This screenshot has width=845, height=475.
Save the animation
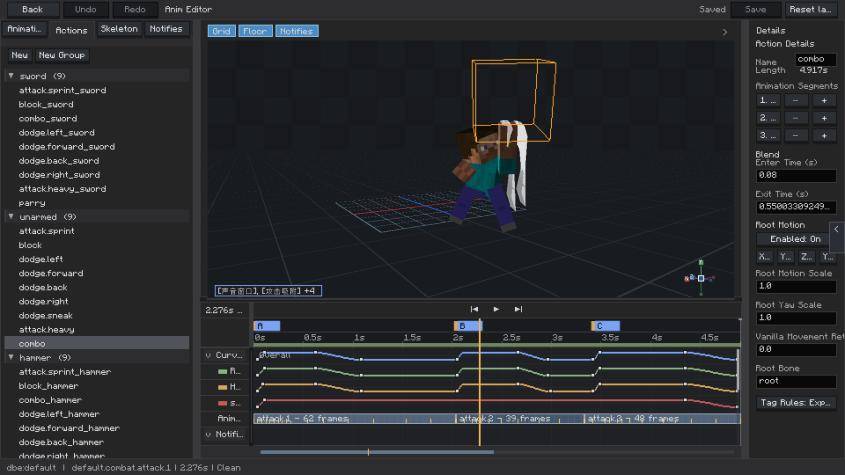click(x=756, y=9)
